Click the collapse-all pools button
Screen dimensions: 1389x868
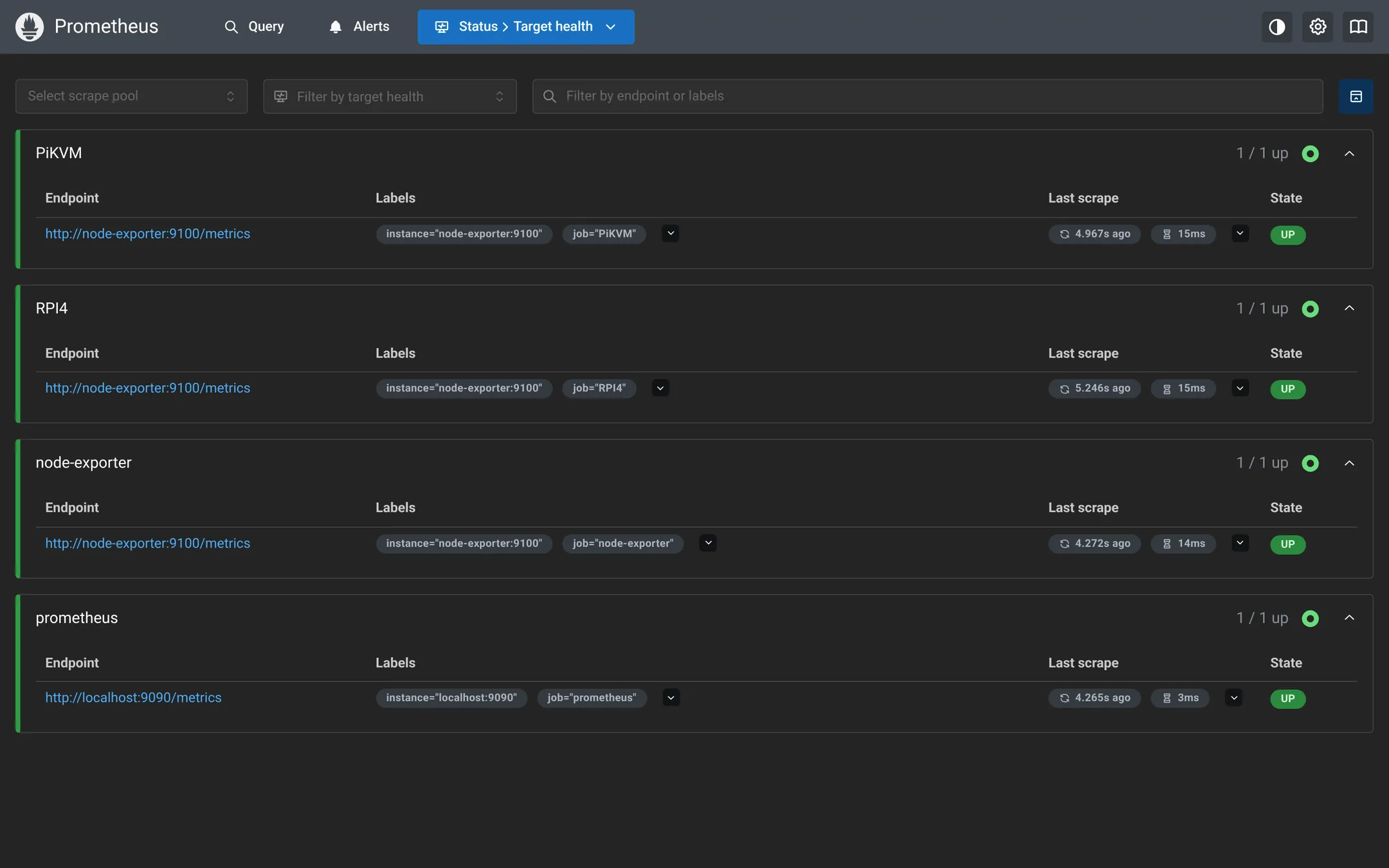pos(1356,96)
